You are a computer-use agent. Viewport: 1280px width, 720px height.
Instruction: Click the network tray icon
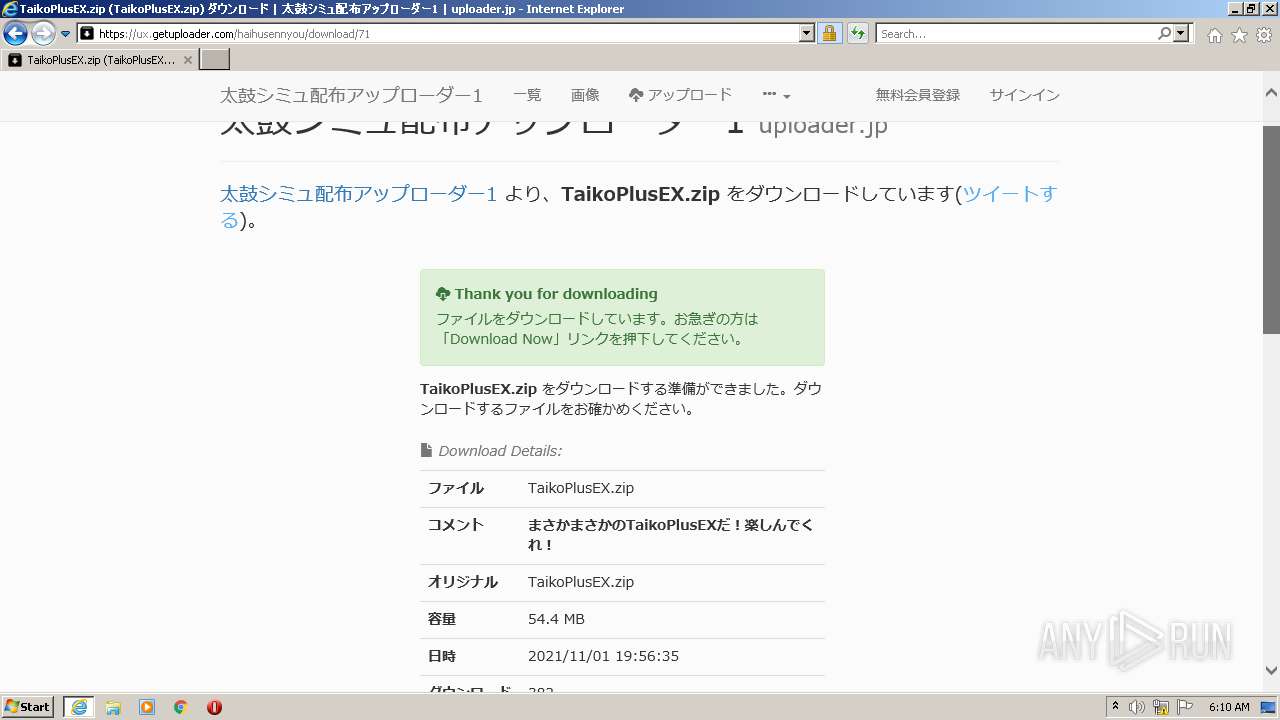coord(1161,707)
